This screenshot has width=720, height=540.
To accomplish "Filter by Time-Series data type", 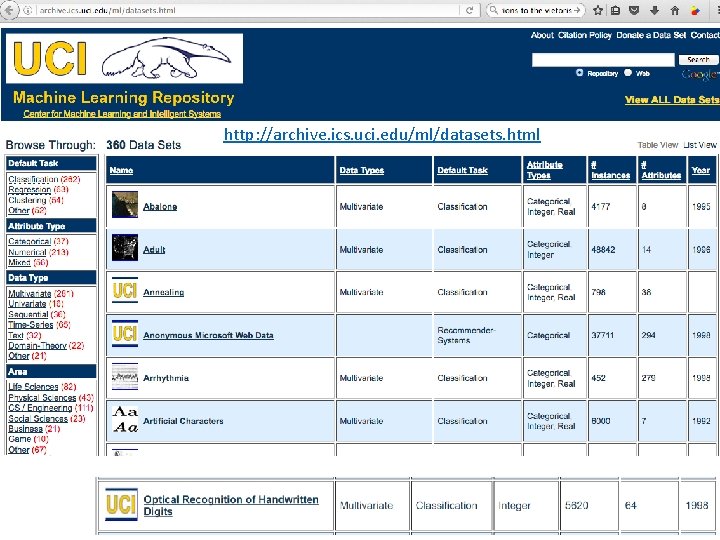I will pyautogui.click(x=31, y=325).
